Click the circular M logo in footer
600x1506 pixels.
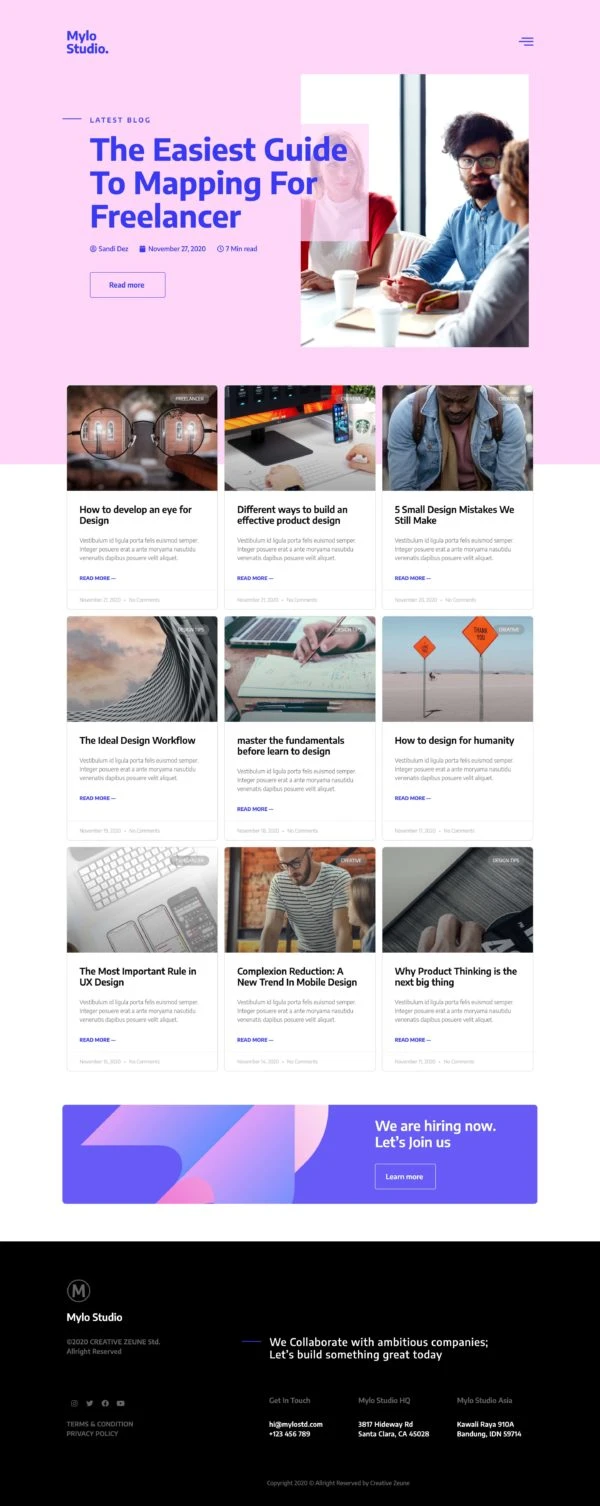(78, 1290)
